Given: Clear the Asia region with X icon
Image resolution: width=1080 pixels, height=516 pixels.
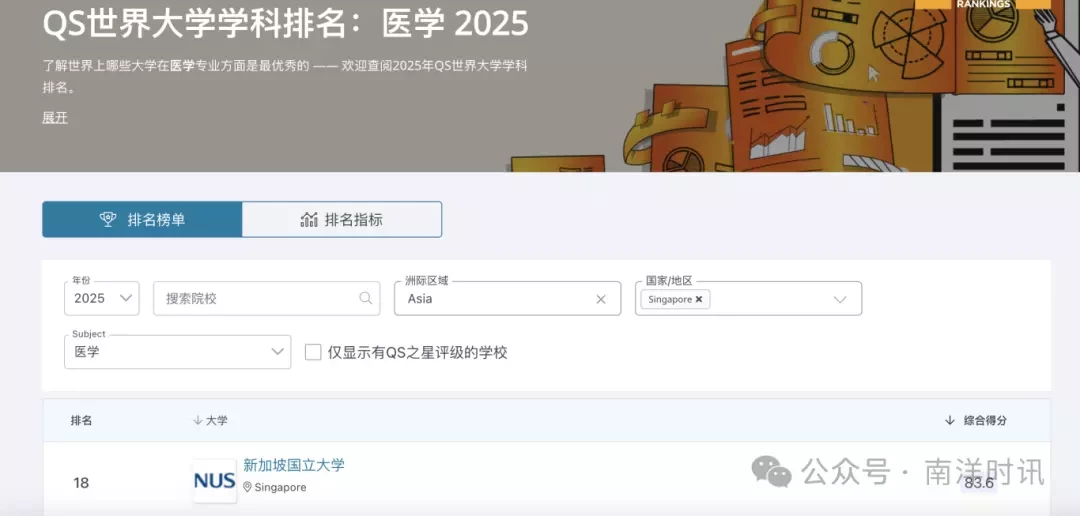Looking at the screenshot, I should point(601,299).
